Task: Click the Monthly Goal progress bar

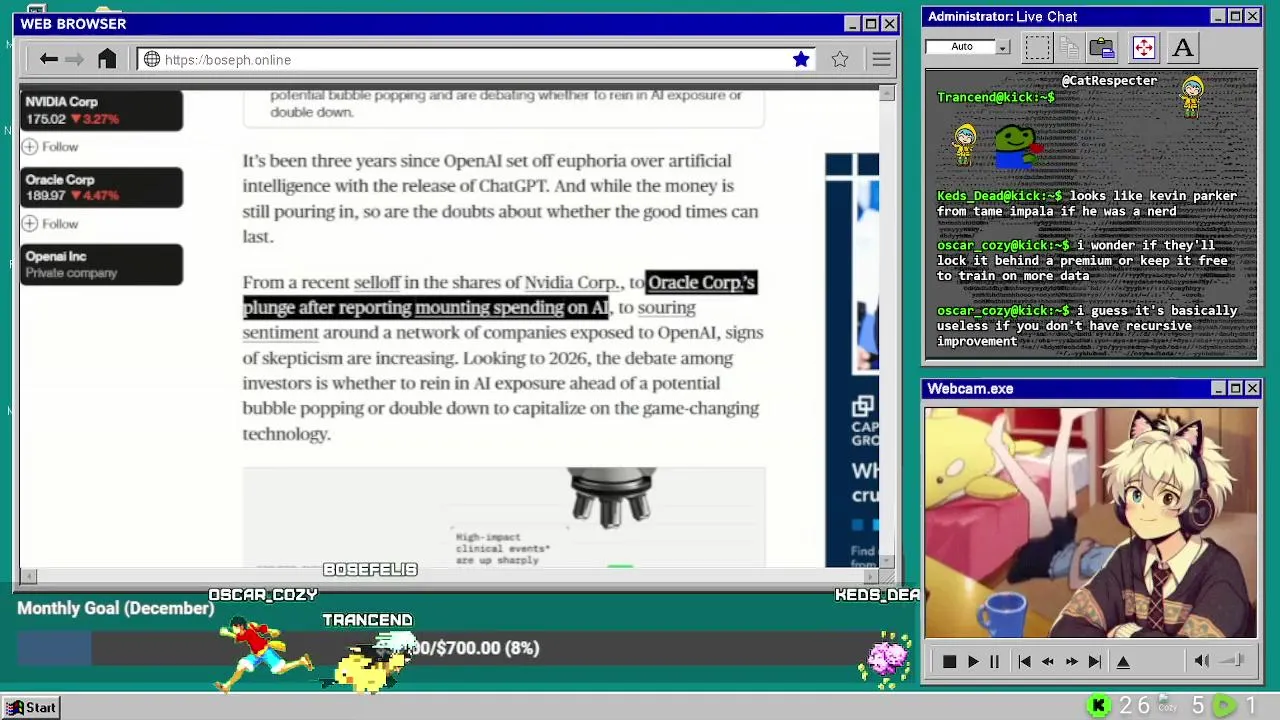Action: (x=463, y=648)
